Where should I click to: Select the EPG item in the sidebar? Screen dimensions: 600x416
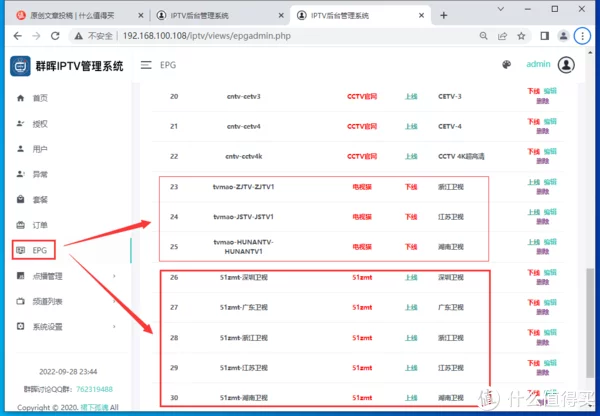(34, 250)
